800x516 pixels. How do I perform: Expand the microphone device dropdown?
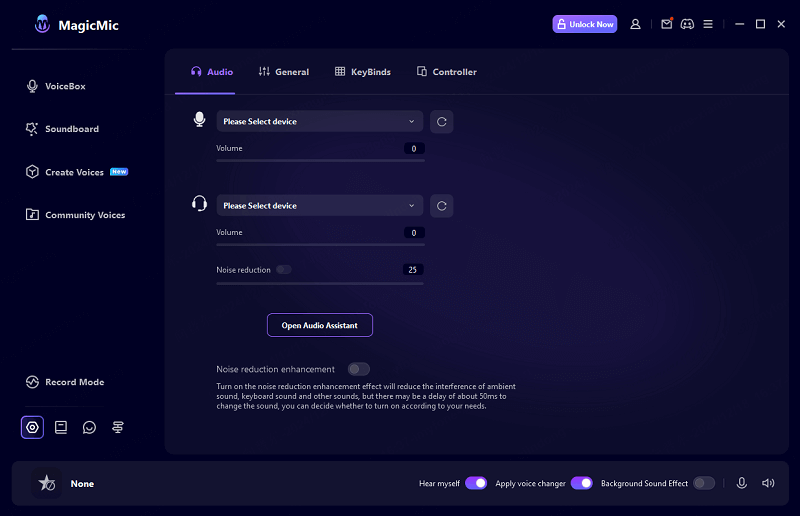[320, 122]
